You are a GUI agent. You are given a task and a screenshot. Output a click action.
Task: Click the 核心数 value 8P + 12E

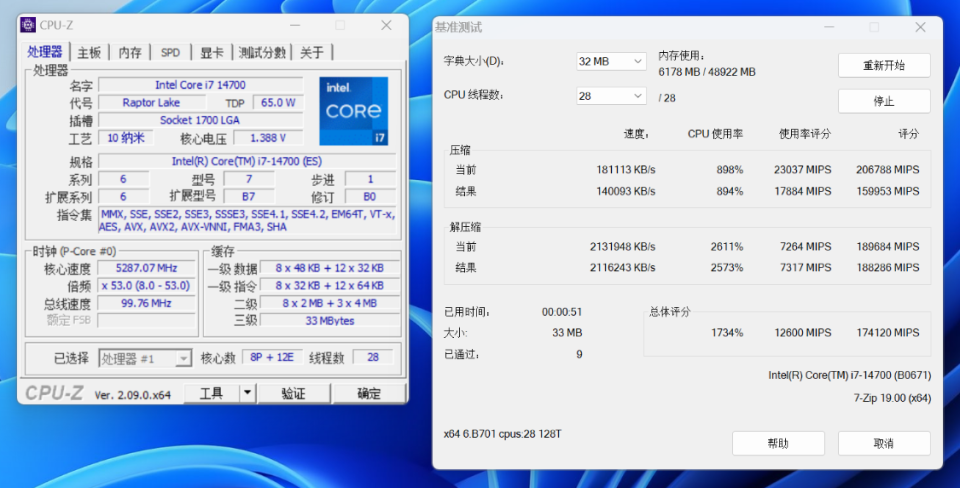pos(272,358)
